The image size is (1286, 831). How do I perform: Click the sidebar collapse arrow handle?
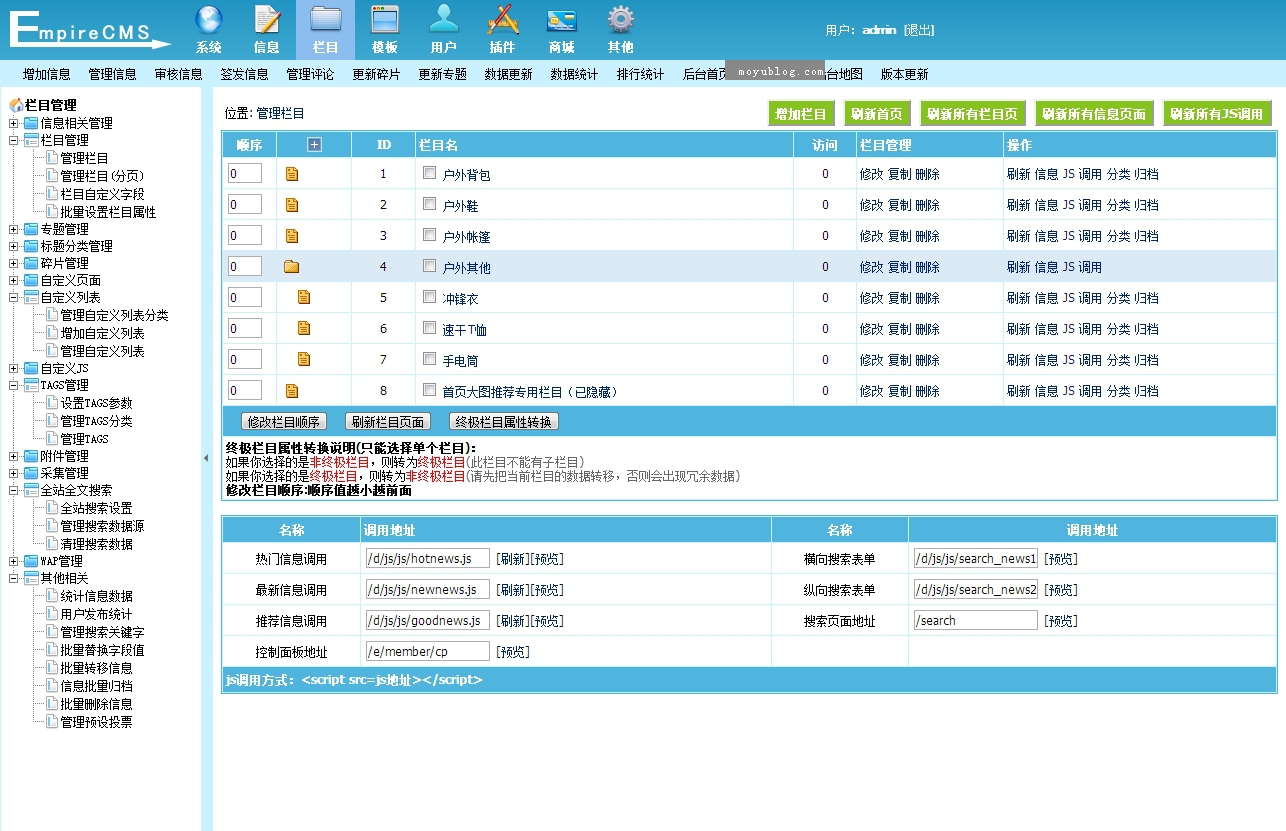[x=206, y=458]
